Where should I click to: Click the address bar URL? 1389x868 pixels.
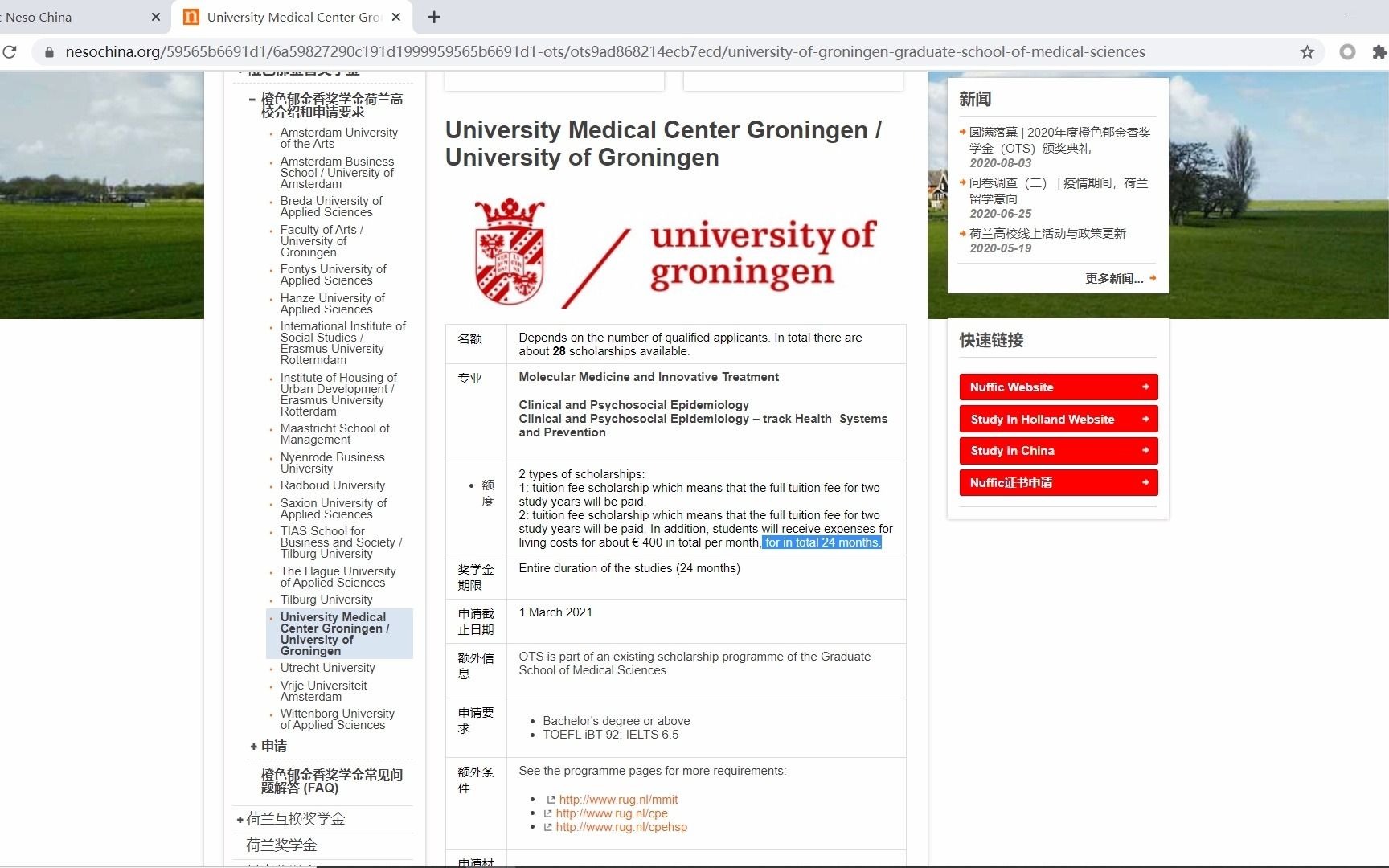605,52
